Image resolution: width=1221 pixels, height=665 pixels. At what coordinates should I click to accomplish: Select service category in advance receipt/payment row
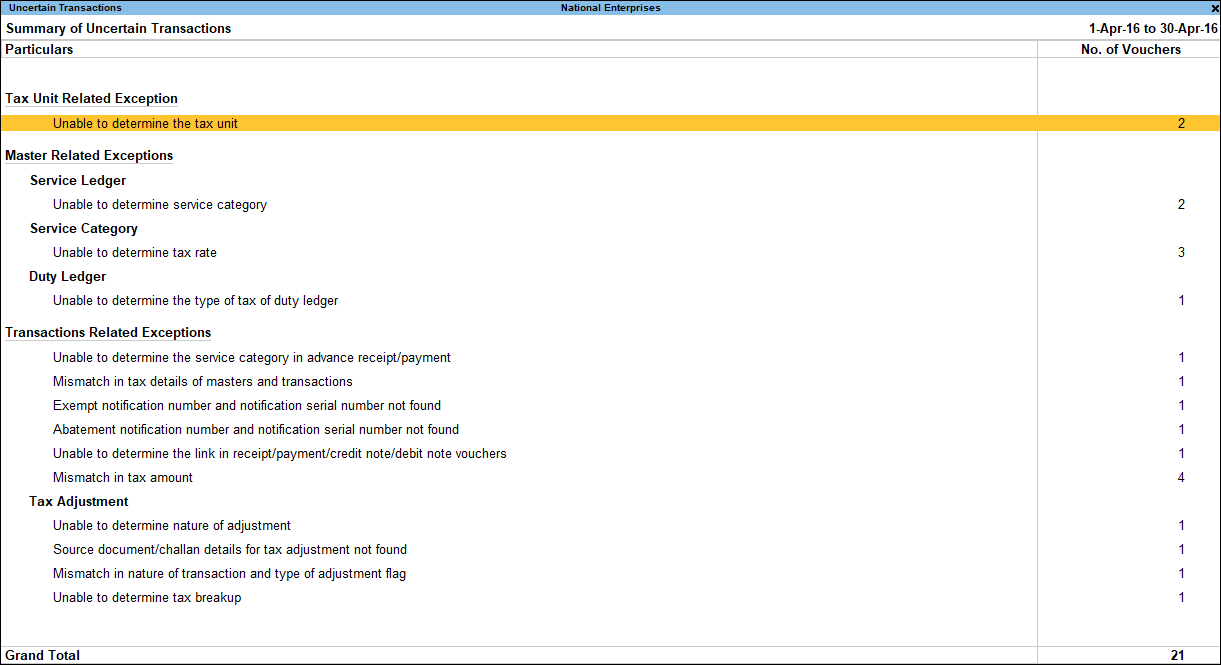610,358
